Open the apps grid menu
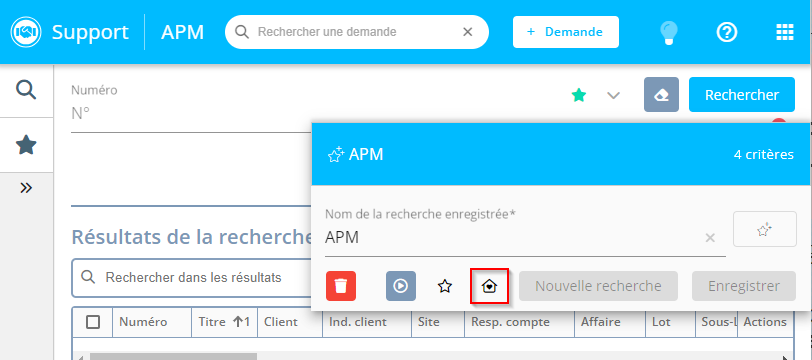Image resolution: width=812 pixels, height=360 pixels. (785, 32)
